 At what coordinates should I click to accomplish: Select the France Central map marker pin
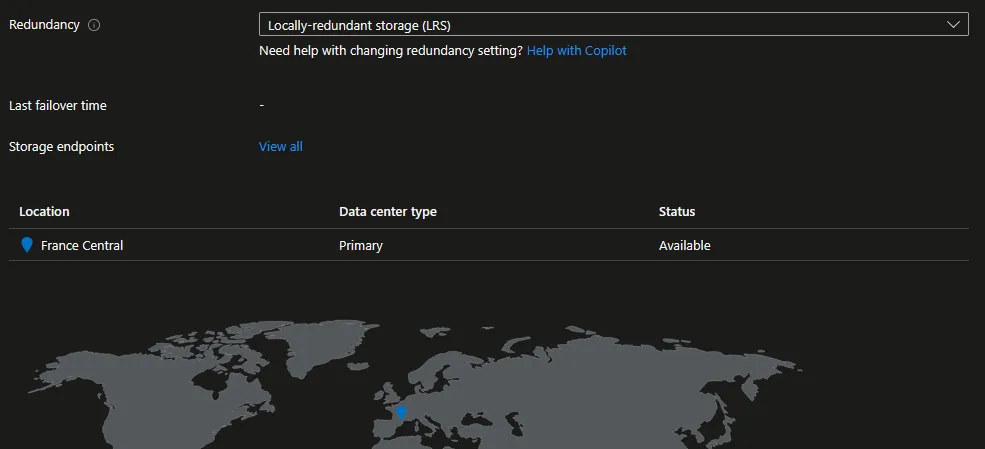point(401,413)
